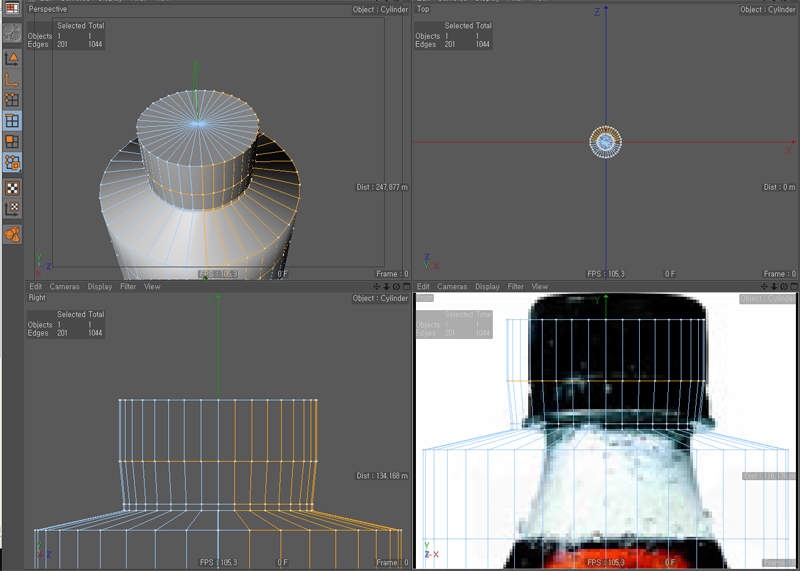Click the checkerboard Texture mode icon

[12, 187]
